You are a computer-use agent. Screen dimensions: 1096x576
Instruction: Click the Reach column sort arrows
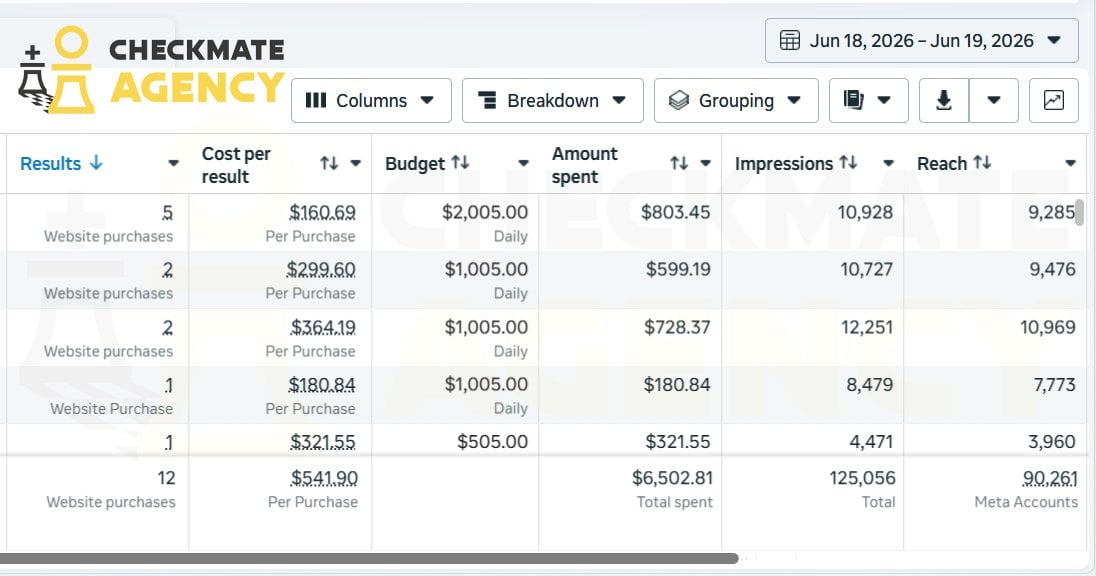(982, 163)
